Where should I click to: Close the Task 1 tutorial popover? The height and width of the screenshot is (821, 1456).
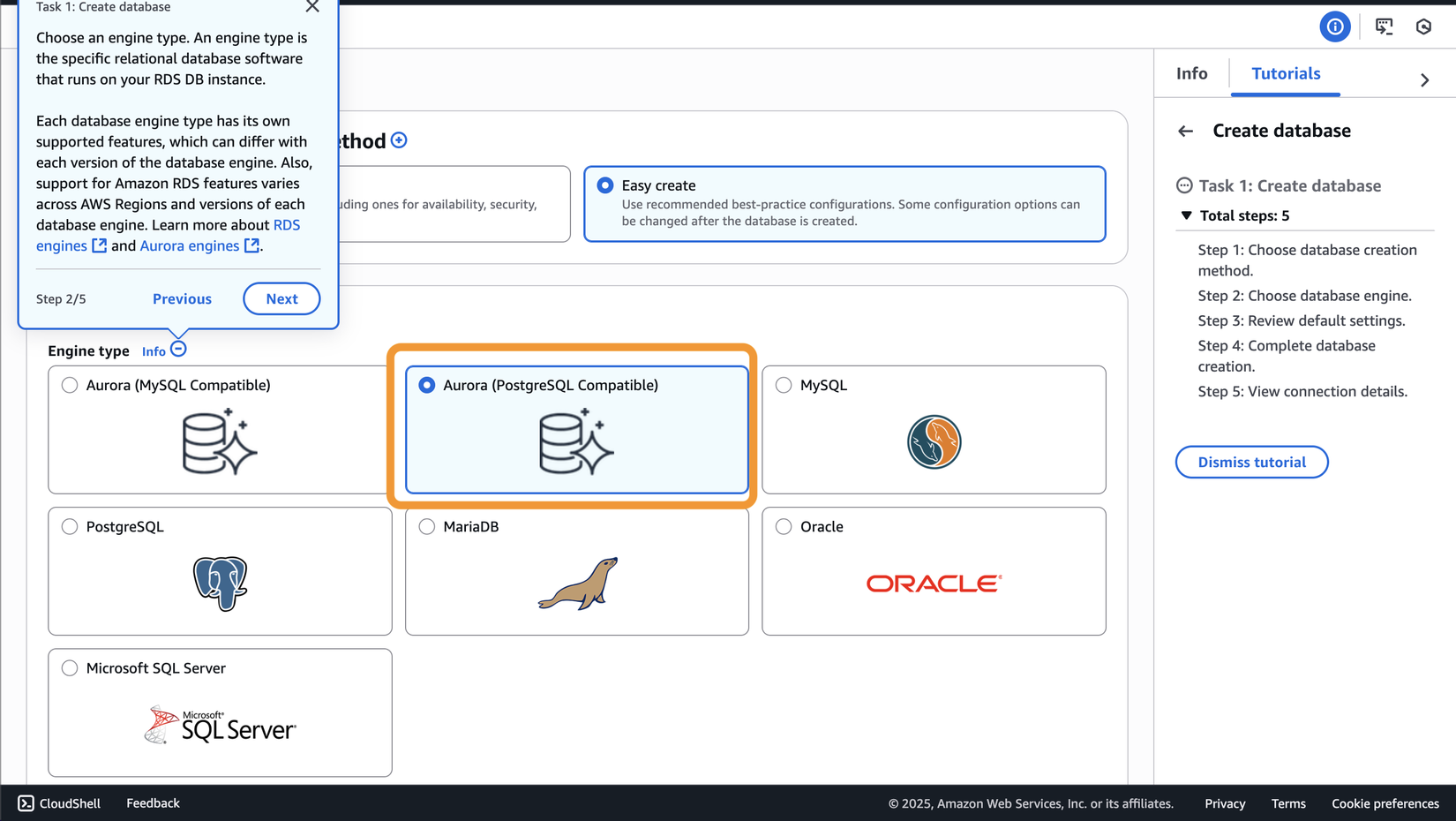[x=312, y=7]
